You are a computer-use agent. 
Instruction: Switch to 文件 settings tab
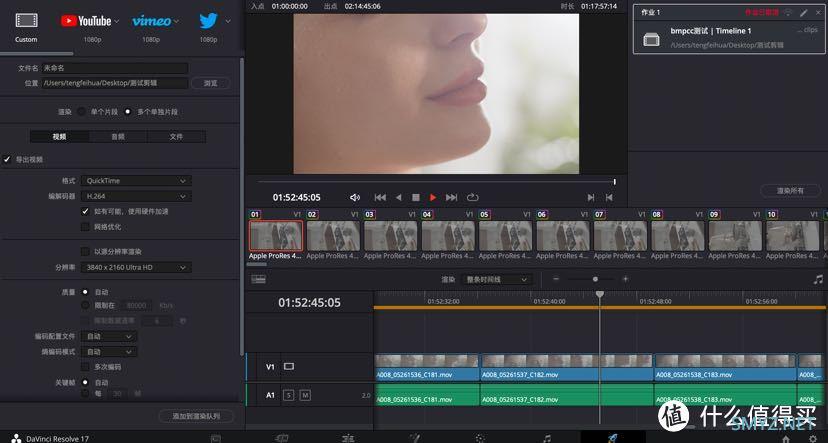coord(176,137)
